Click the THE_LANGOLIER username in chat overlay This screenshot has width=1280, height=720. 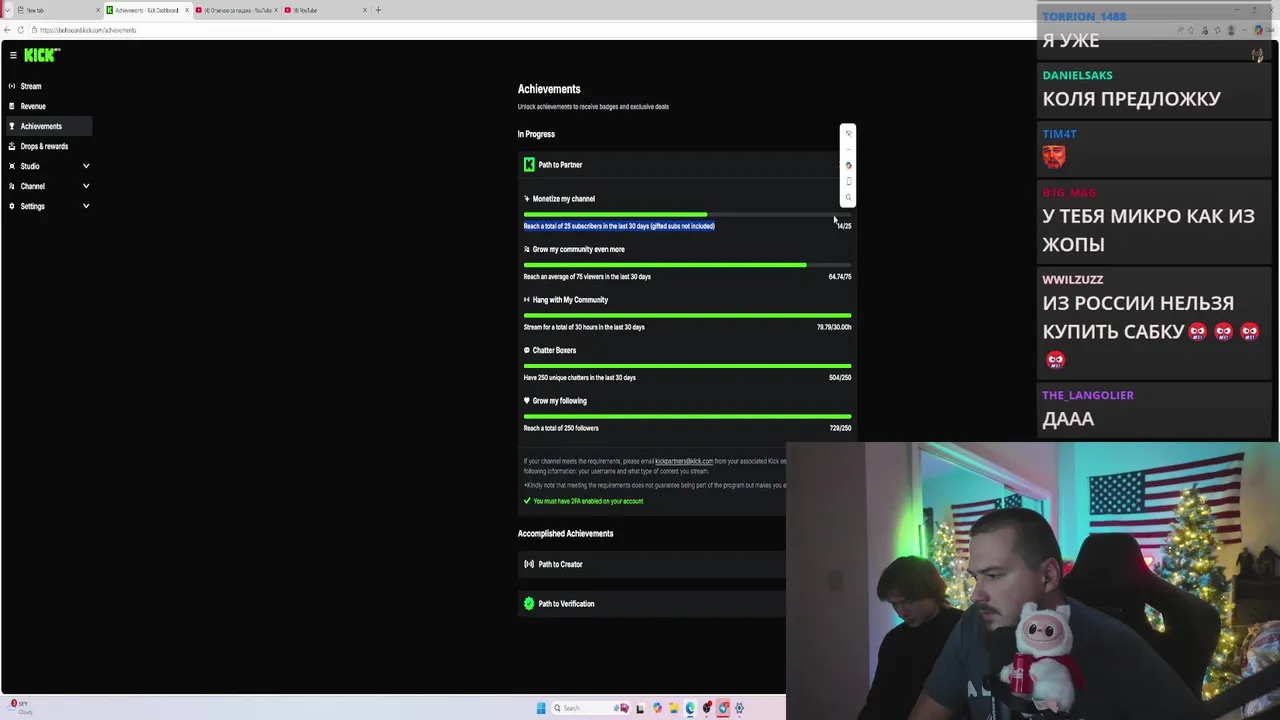point(1088,395)
